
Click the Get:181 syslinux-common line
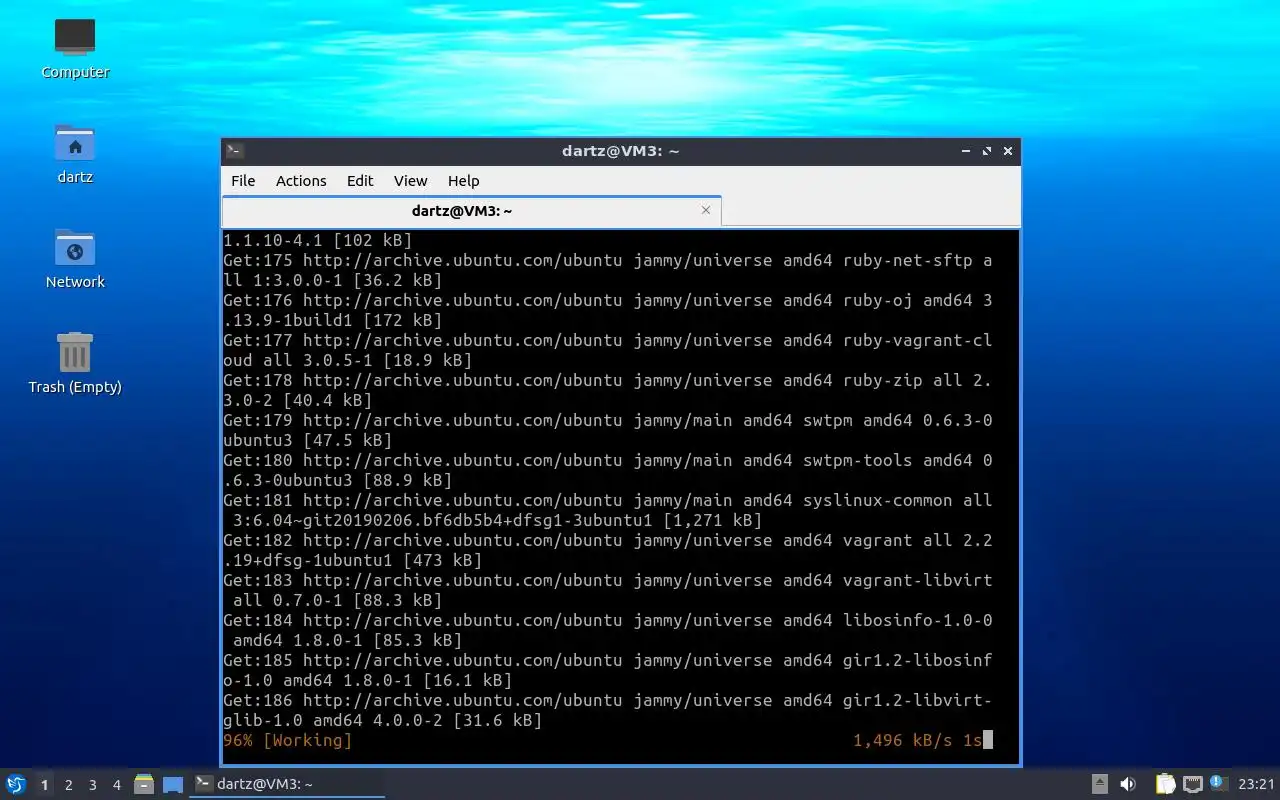click(x=607, y=510)
